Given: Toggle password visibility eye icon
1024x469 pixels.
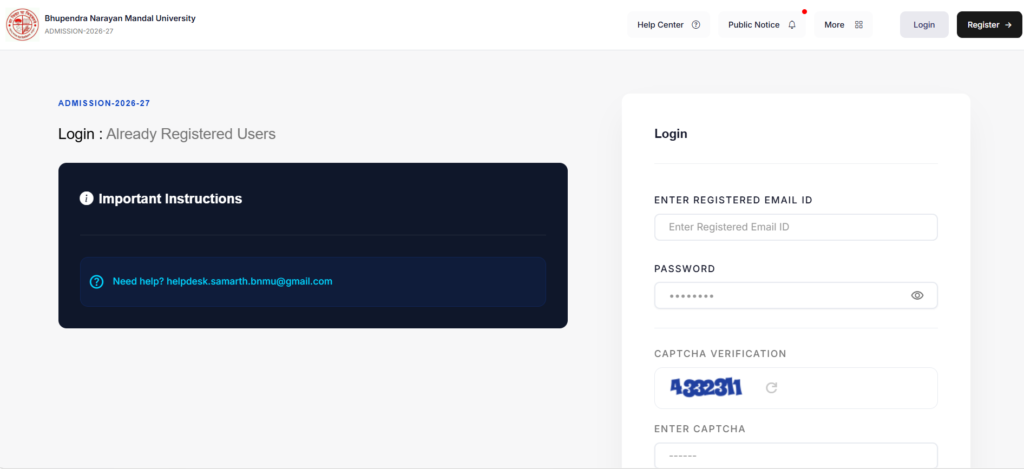Looking at the screenshot, I should point(917,295).
